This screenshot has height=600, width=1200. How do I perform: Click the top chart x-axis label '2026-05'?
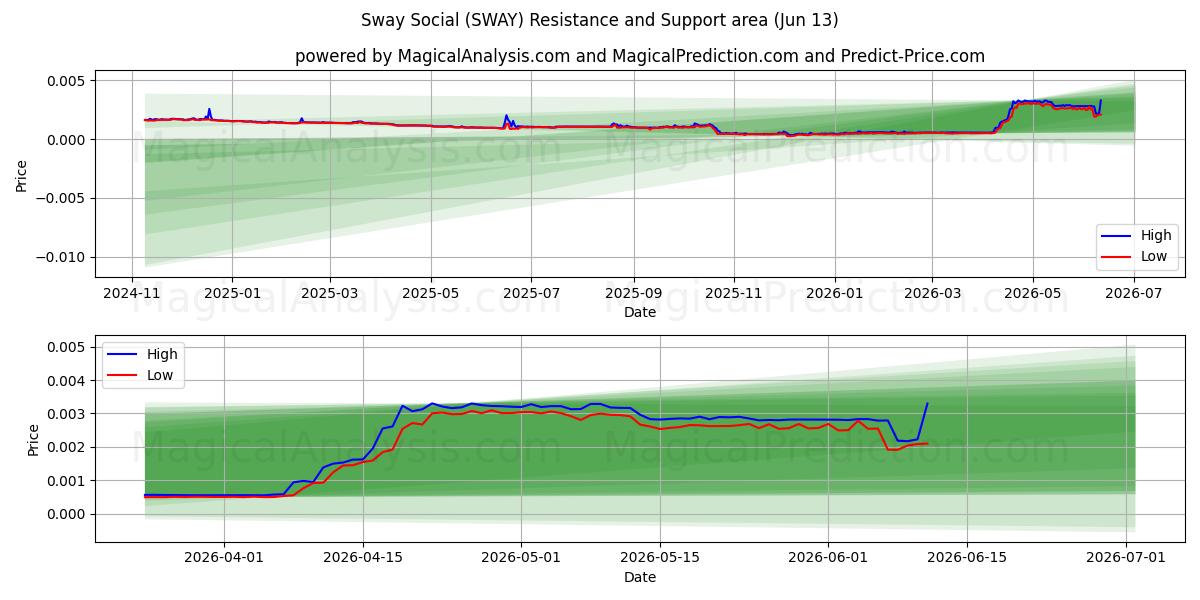click(1033, 293)
